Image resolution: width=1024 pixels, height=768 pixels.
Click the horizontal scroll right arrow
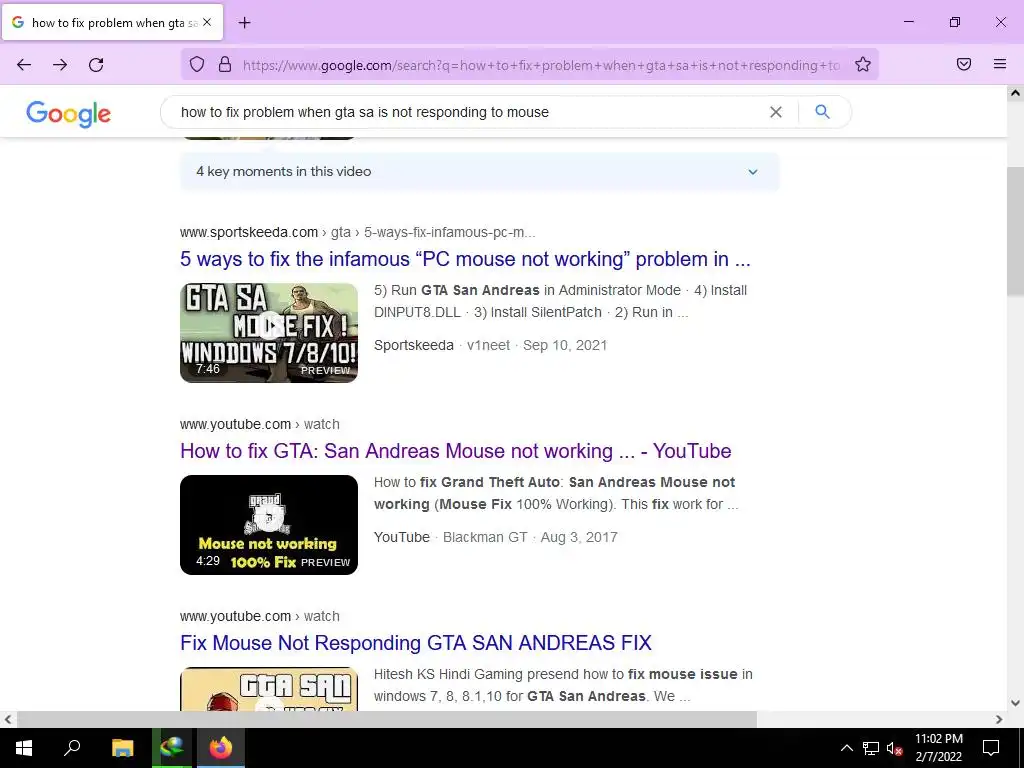click(999, 719)
